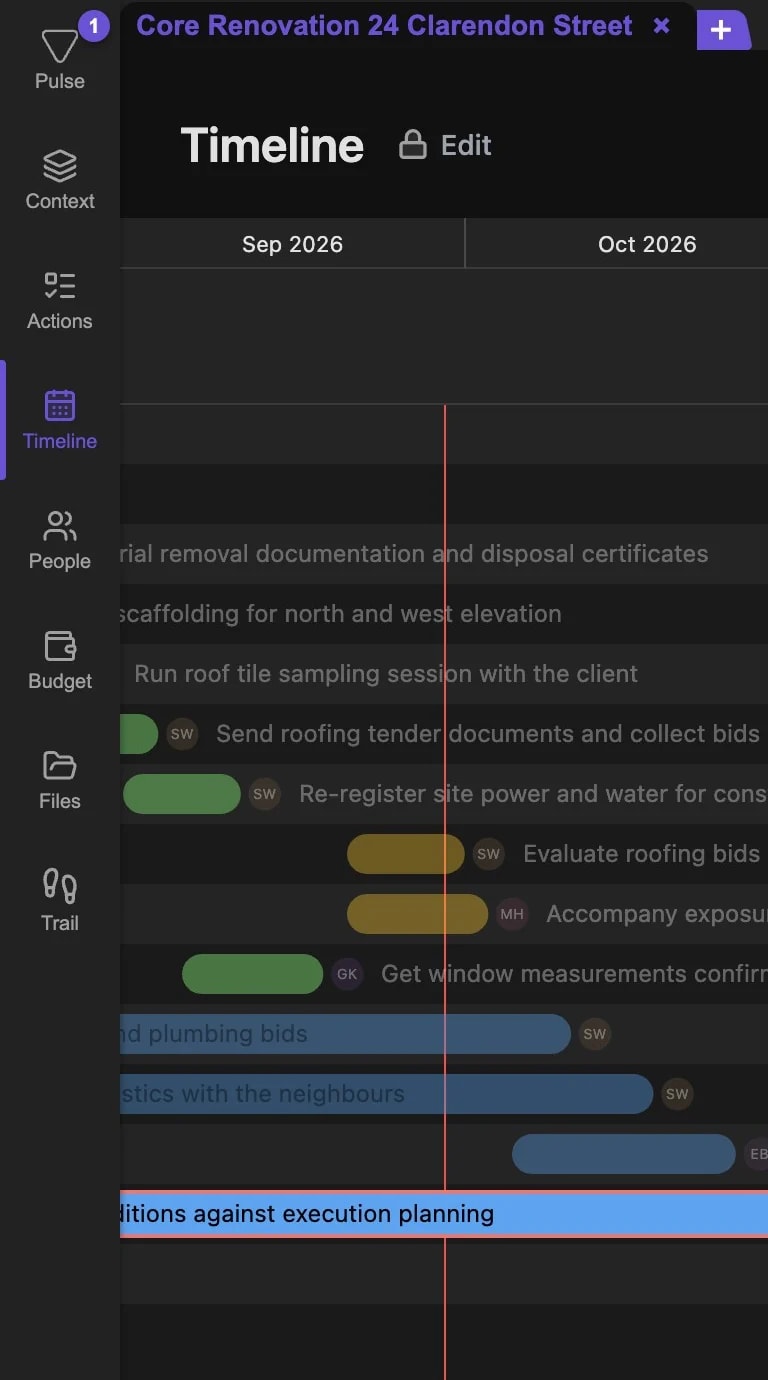Viewport: 768px width, 1380px height.
Task: Click the Timeline page heading
Action: [x=272, y=145]
